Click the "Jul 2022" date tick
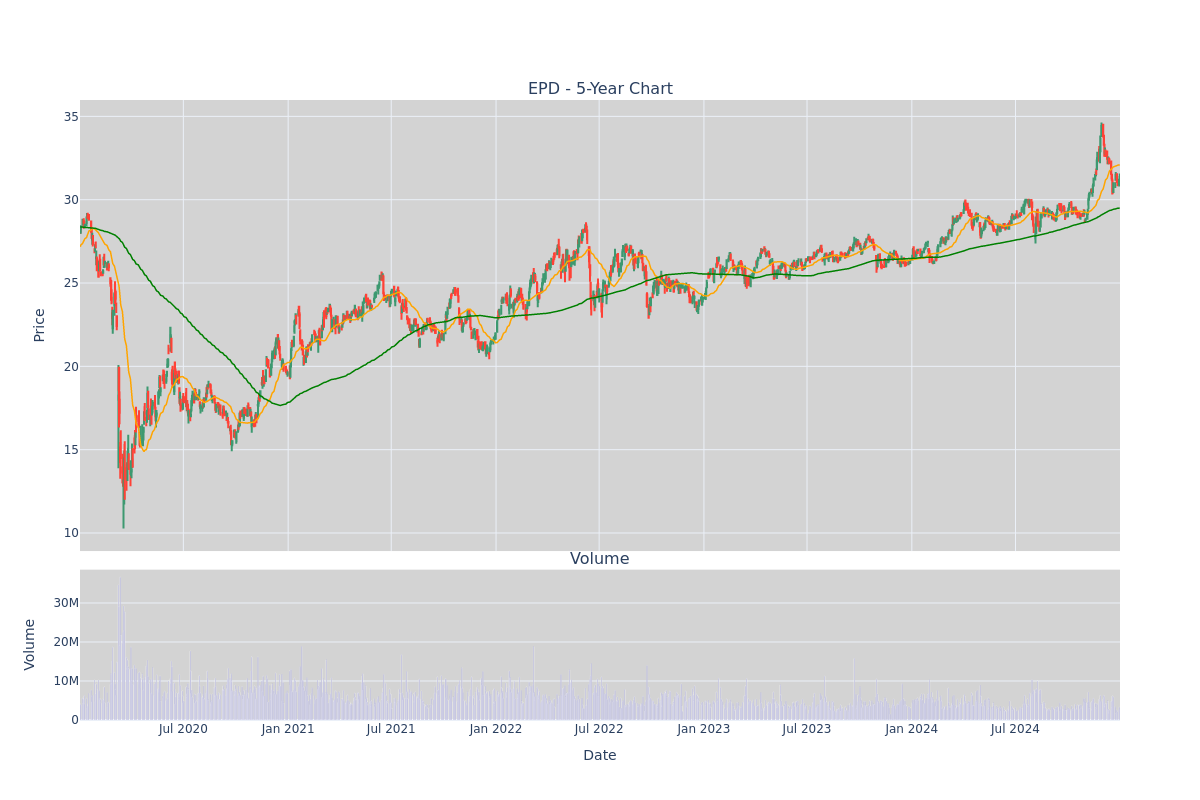The image size is (1200, 800). click(x=599, y=729)
